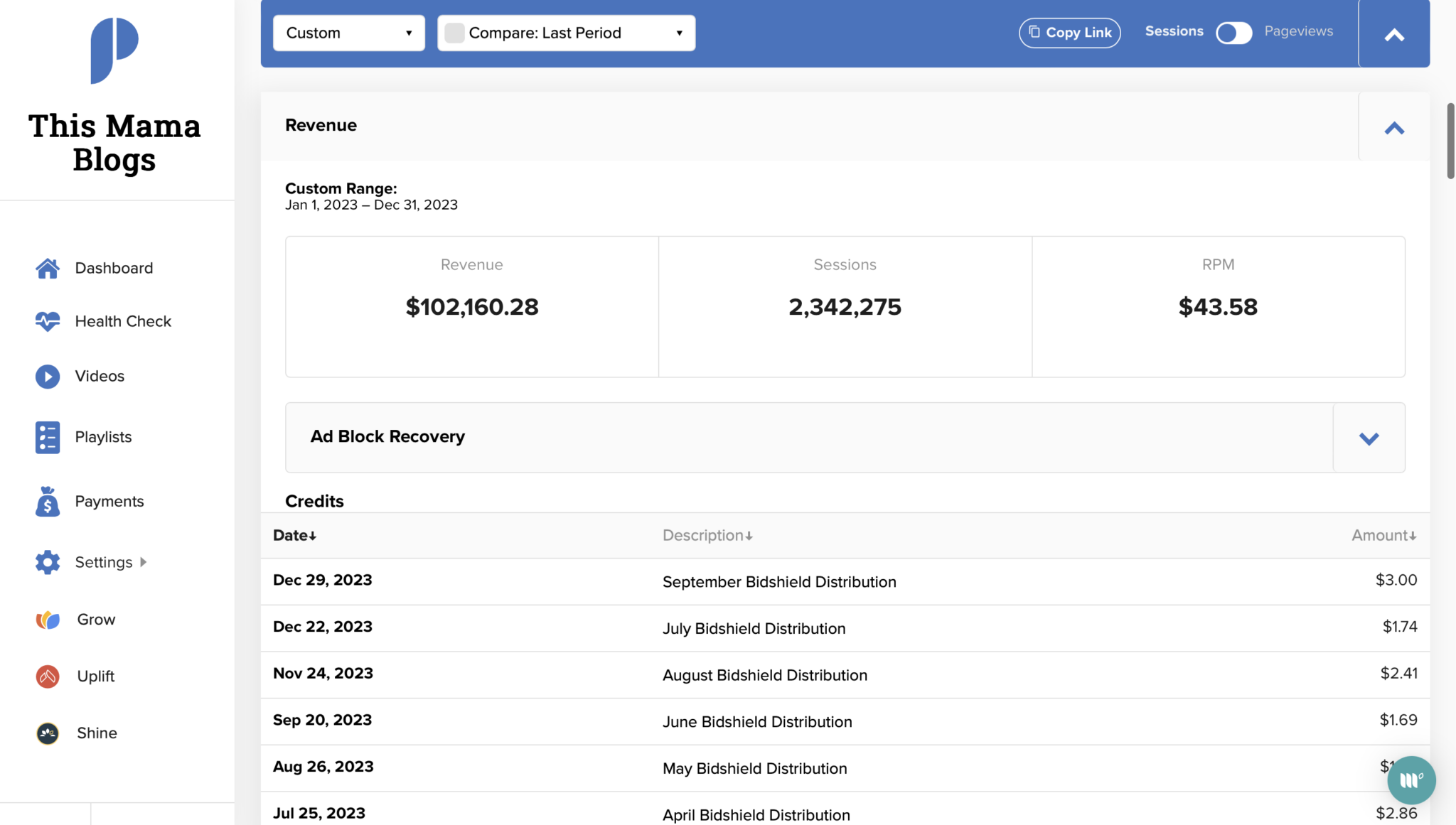This screenshot has width=1456, height=825.
Task: Click the Shine sidebar icon
Action: tap(48, 733)
